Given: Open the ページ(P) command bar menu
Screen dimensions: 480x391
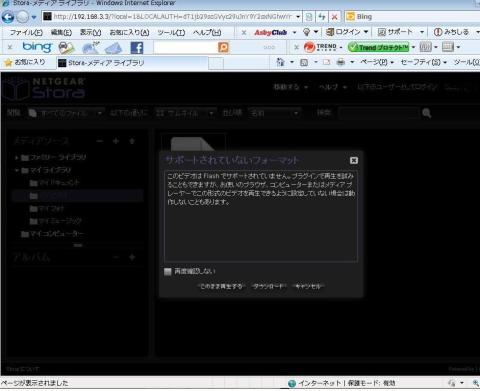Looking at the screenshot, I should 377,62.
